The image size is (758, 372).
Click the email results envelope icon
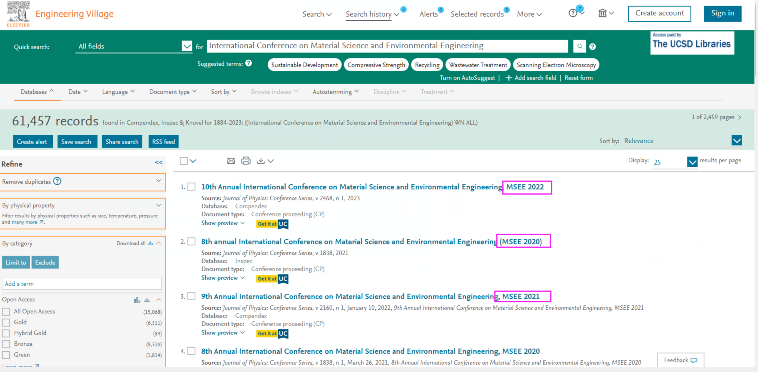[231, 161]
